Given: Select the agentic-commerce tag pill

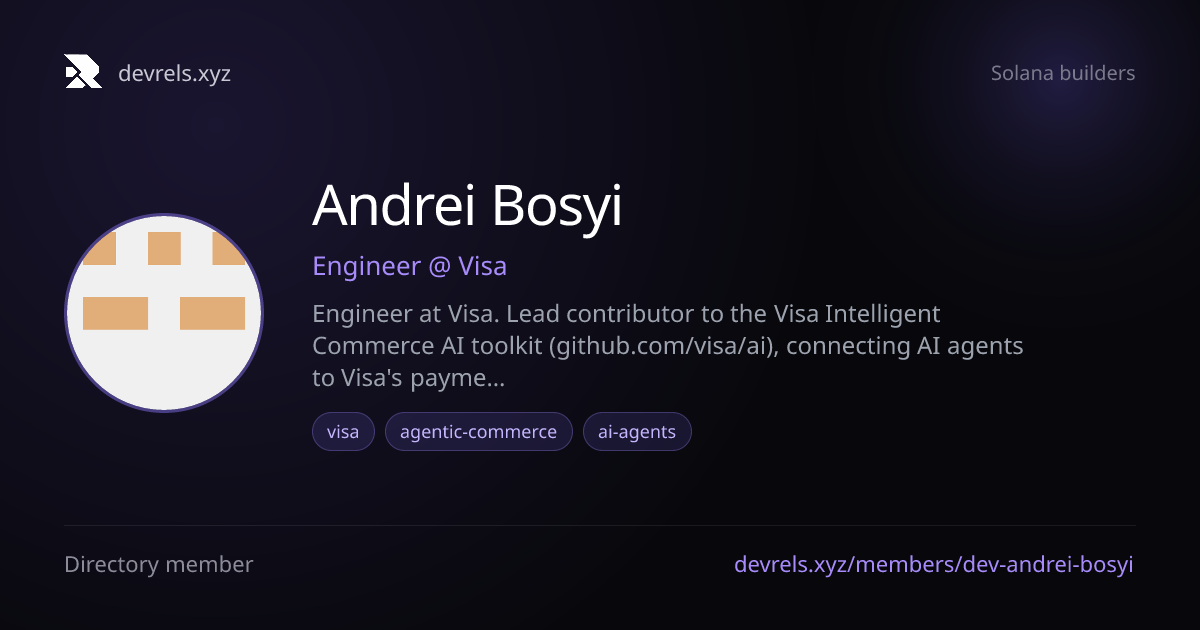Looking at the screenshot, I should tap(478, 432).
